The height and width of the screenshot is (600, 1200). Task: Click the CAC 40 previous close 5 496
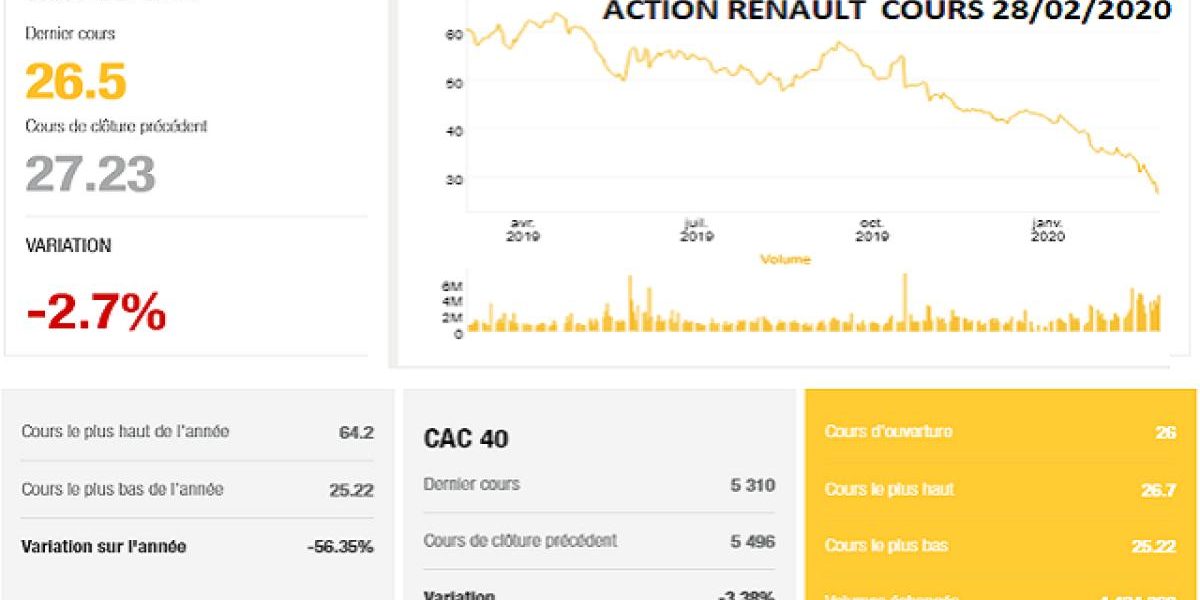click(x=752, y=541)
